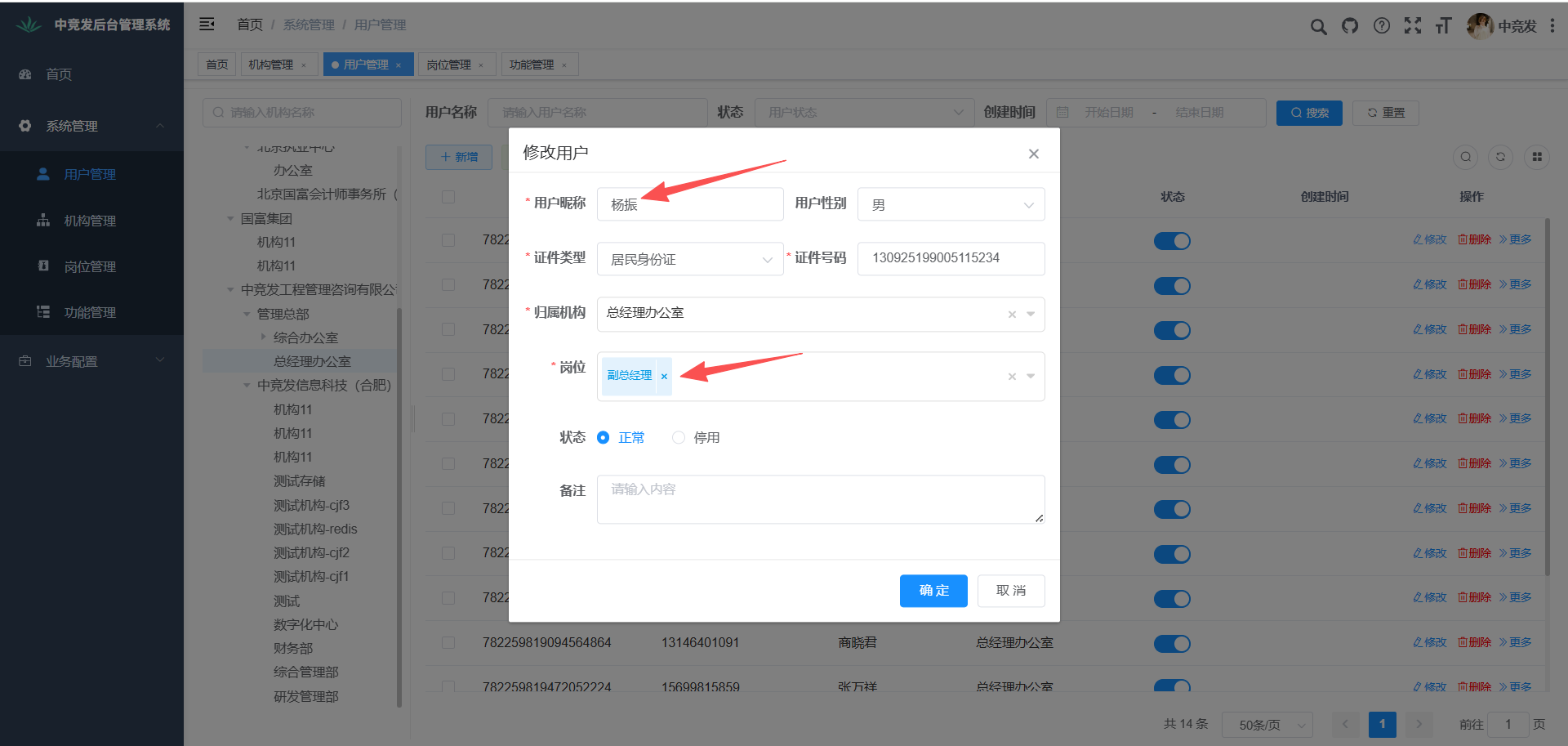Switch to the 首页 tab

(217, 65)
